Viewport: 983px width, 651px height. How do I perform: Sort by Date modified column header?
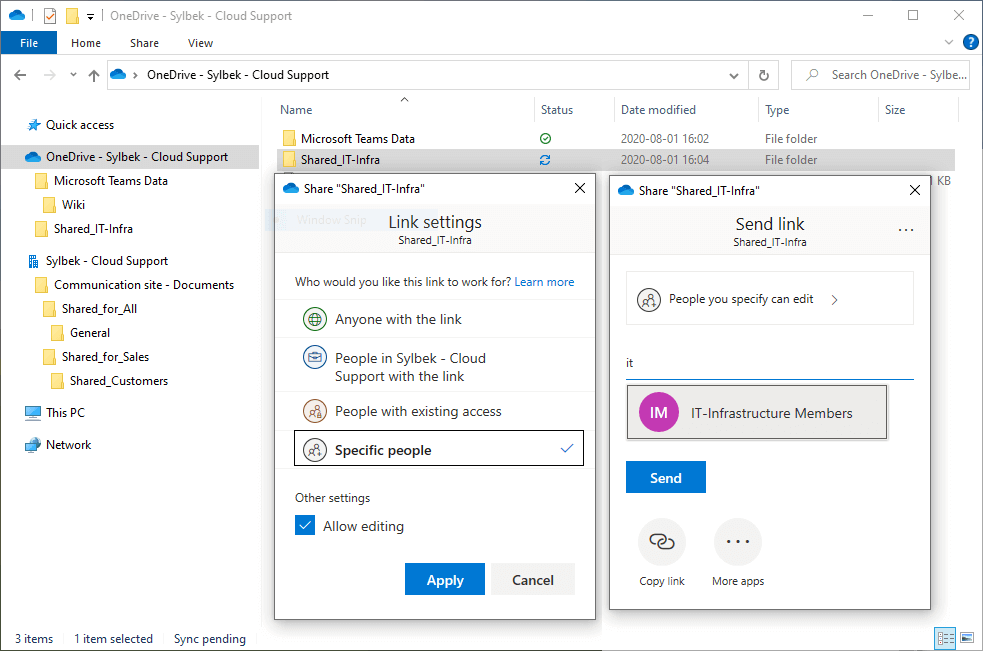[x=658, y=110]
